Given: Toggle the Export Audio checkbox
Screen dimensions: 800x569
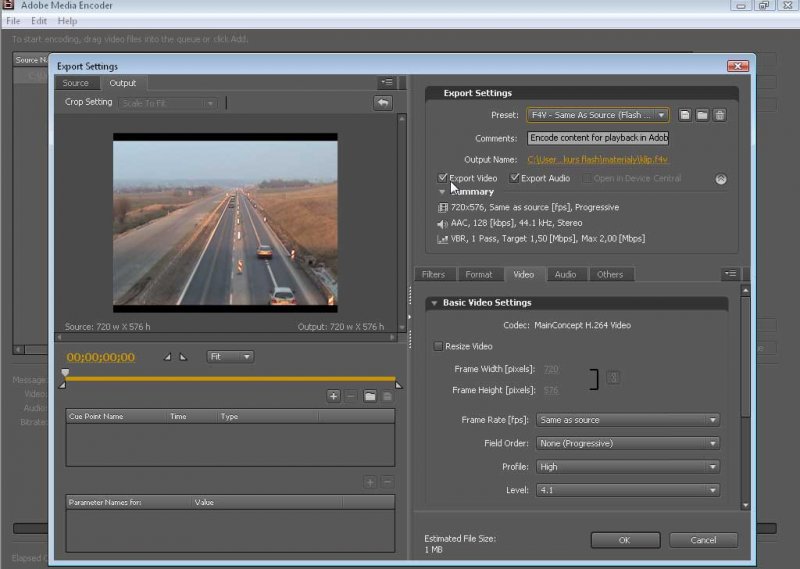Looking at the screenshot, I should 515,178.
